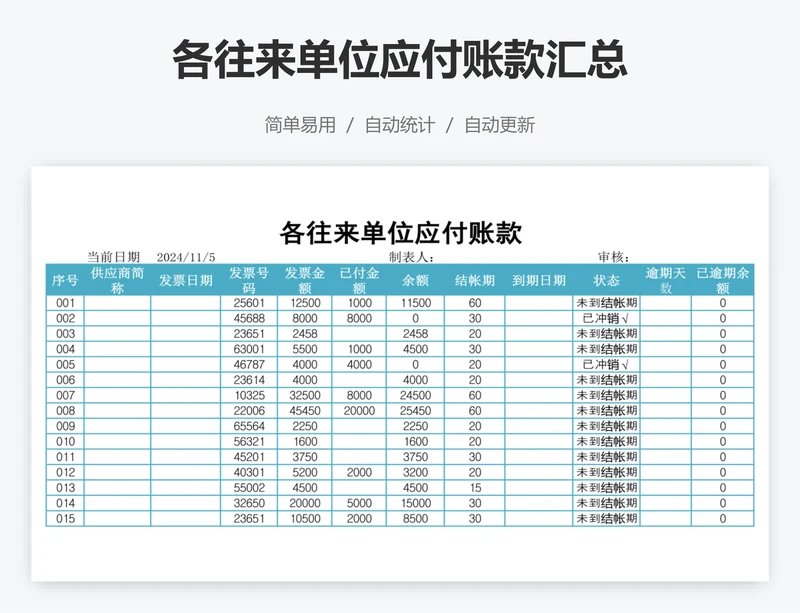Click invoice amount cell 2458
Image resolution: width=800 pixels, height=613 pixels.
[305, 334]
